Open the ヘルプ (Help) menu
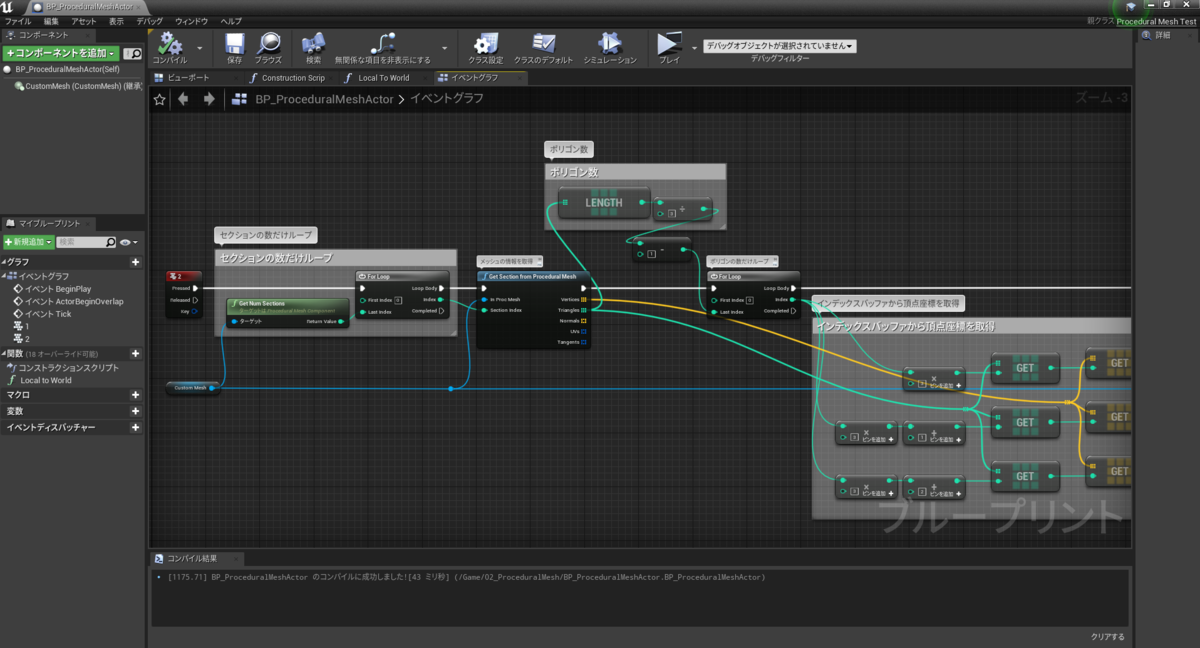Image resolution: width=1200 pixels, height=648 pixels. tap(231, 21)
